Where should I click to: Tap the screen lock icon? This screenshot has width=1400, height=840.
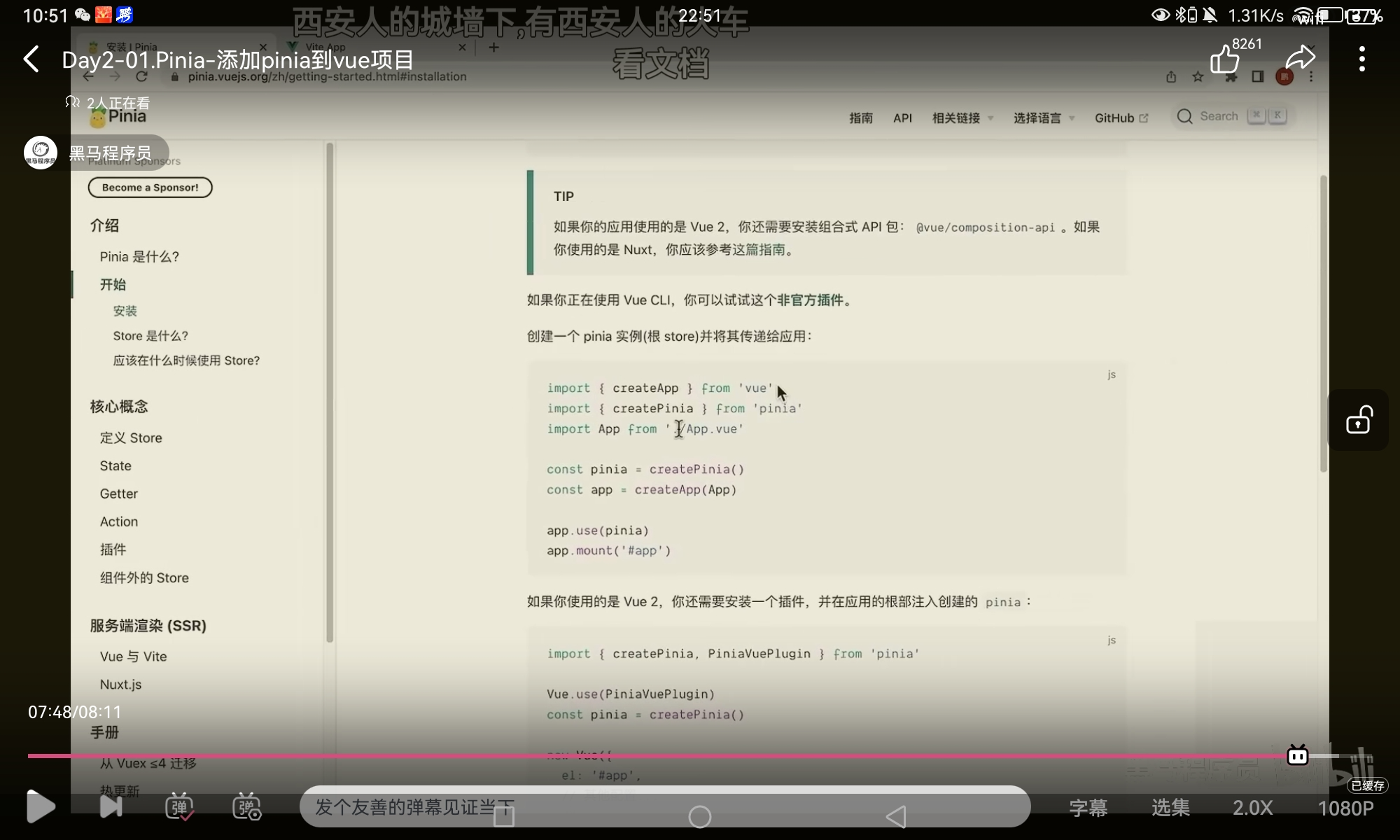(1359, 420)
